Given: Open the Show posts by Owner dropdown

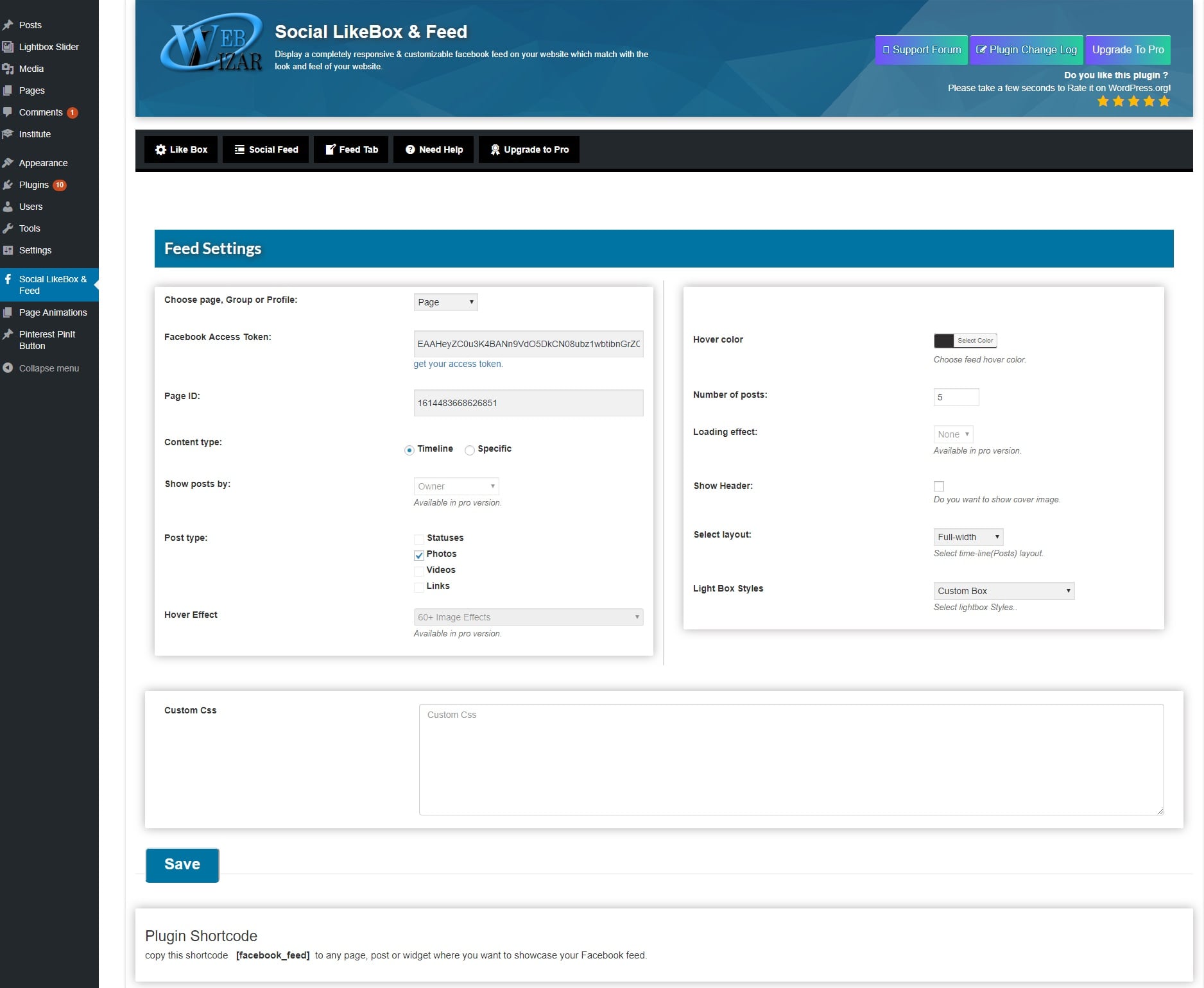Looking at the screenshot, I should pos(456,486).
